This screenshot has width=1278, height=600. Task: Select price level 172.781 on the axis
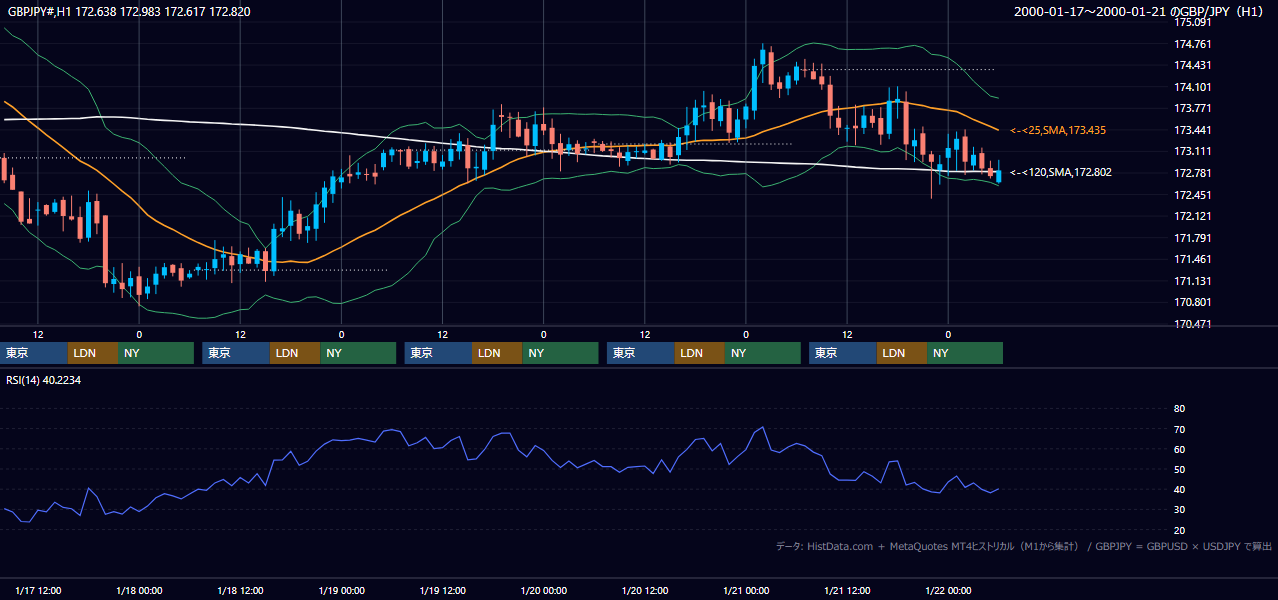pos(1193,173)
